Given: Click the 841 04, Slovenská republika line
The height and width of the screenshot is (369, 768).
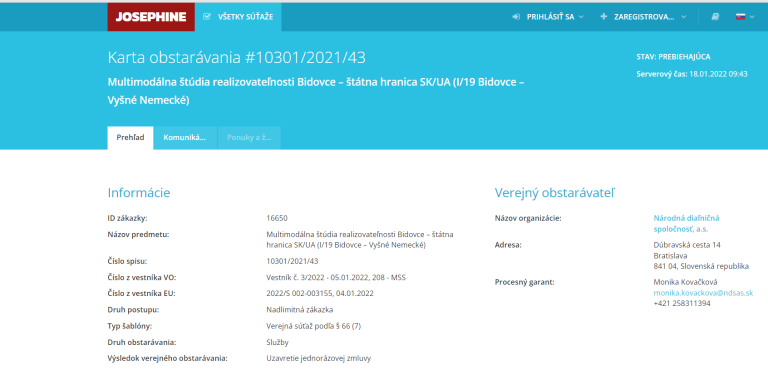Looking at the screenshot, I should click(x=701, y=266).
